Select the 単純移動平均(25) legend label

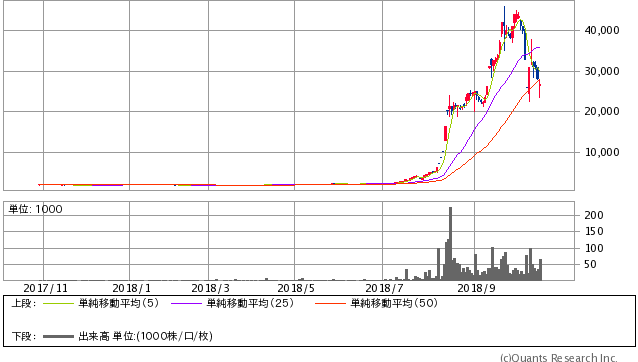click(x=250, y=303)
